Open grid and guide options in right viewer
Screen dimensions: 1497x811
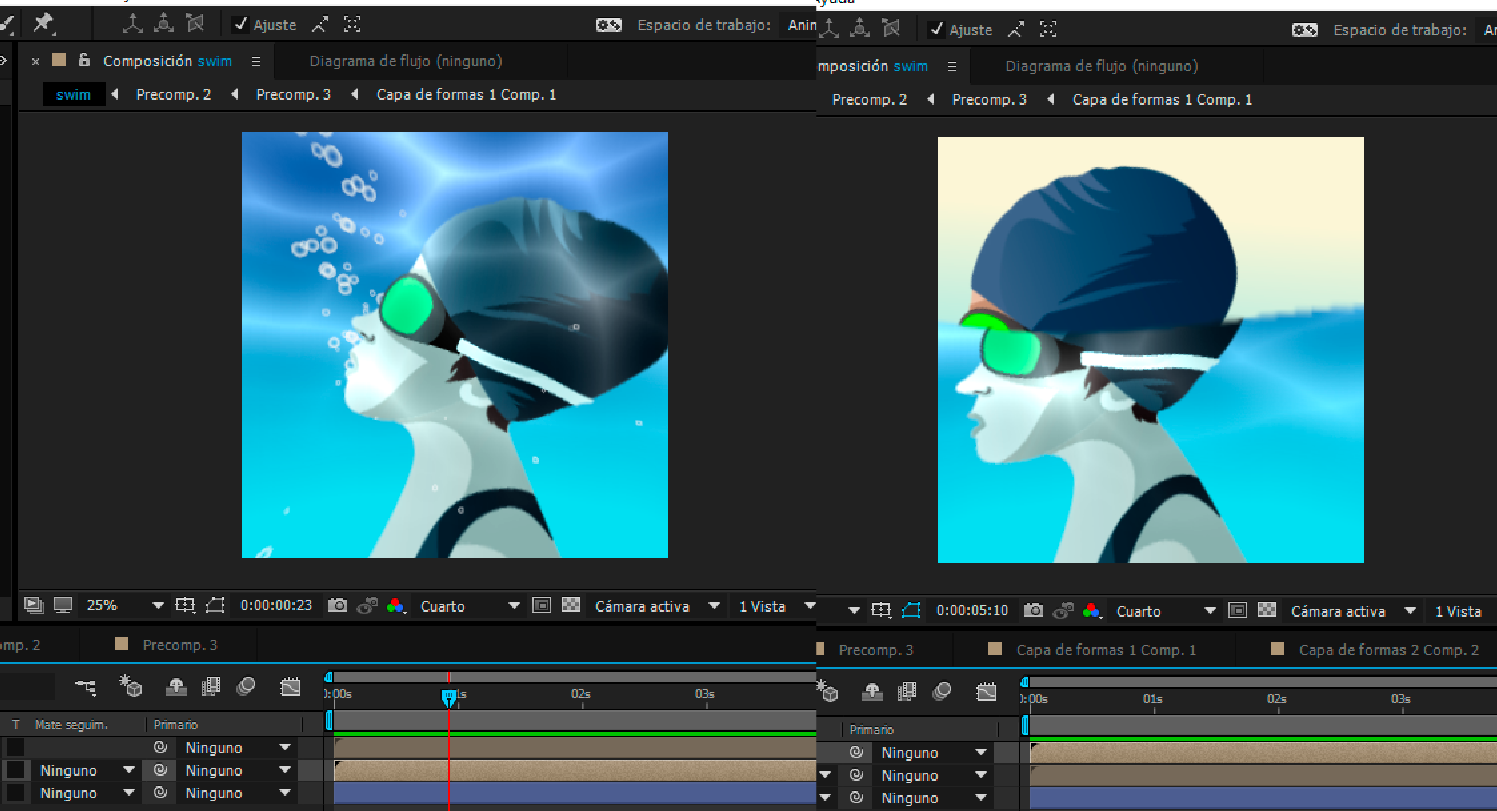tap(881, 610)
